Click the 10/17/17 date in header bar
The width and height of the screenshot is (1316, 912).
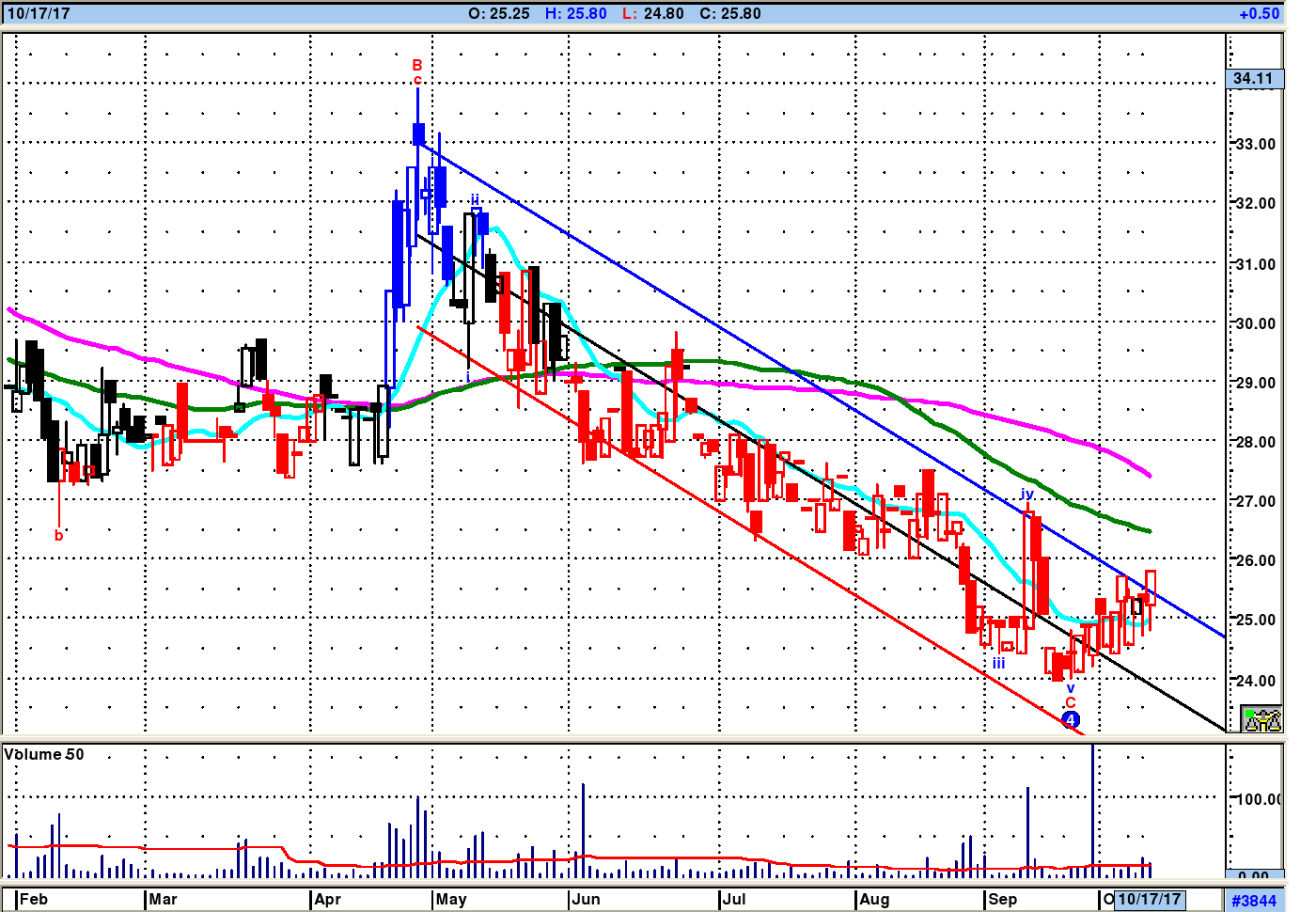click(x=39, y=13)
